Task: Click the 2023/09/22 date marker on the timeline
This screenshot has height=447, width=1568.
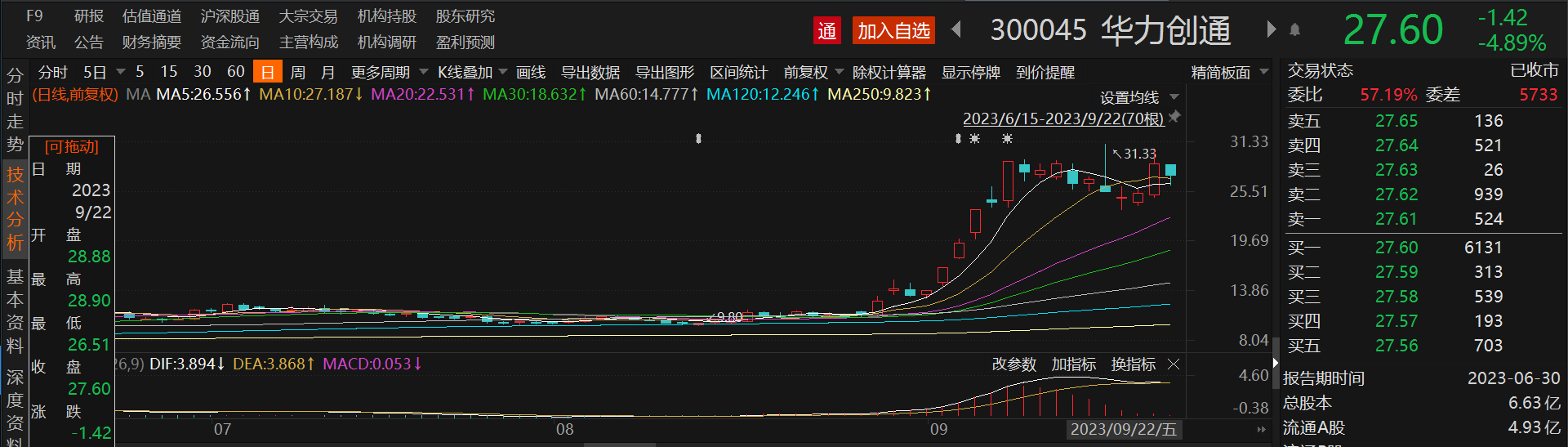Action: click(1123, 429)
